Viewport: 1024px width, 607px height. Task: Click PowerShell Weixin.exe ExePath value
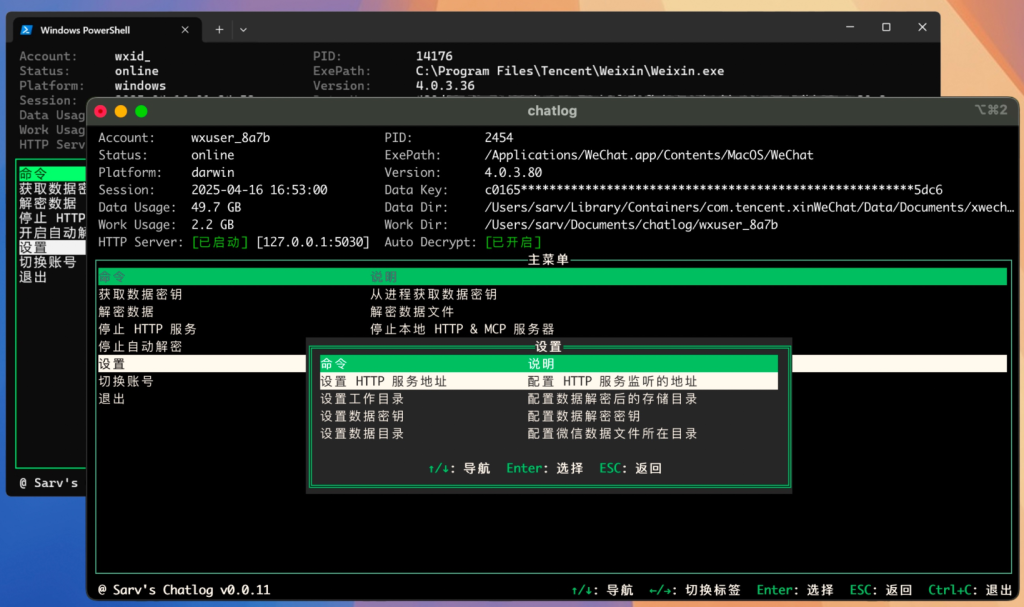coord(569,71)
